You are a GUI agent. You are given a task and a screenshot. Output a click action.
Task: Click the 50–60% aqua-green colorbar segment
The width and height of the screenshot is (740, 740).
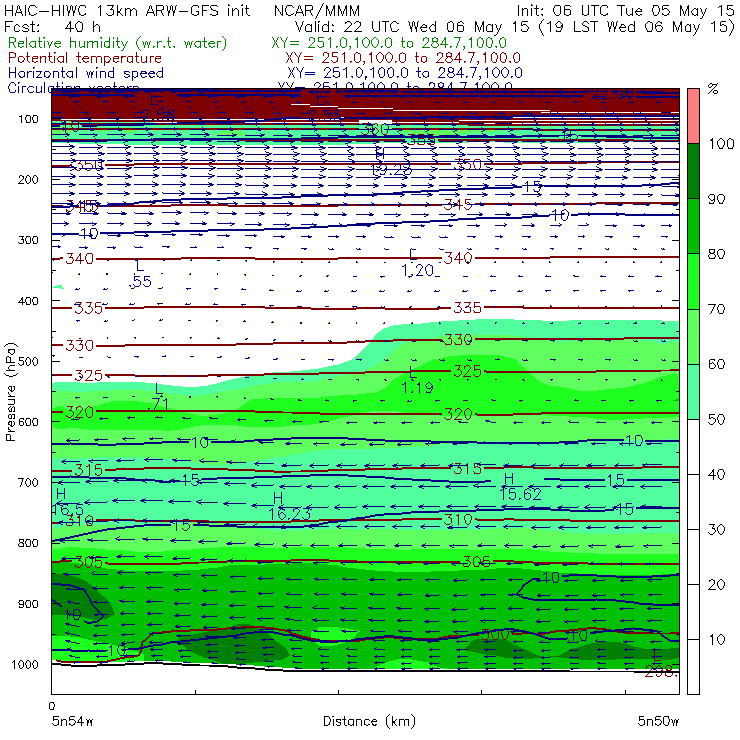(693, 392)
